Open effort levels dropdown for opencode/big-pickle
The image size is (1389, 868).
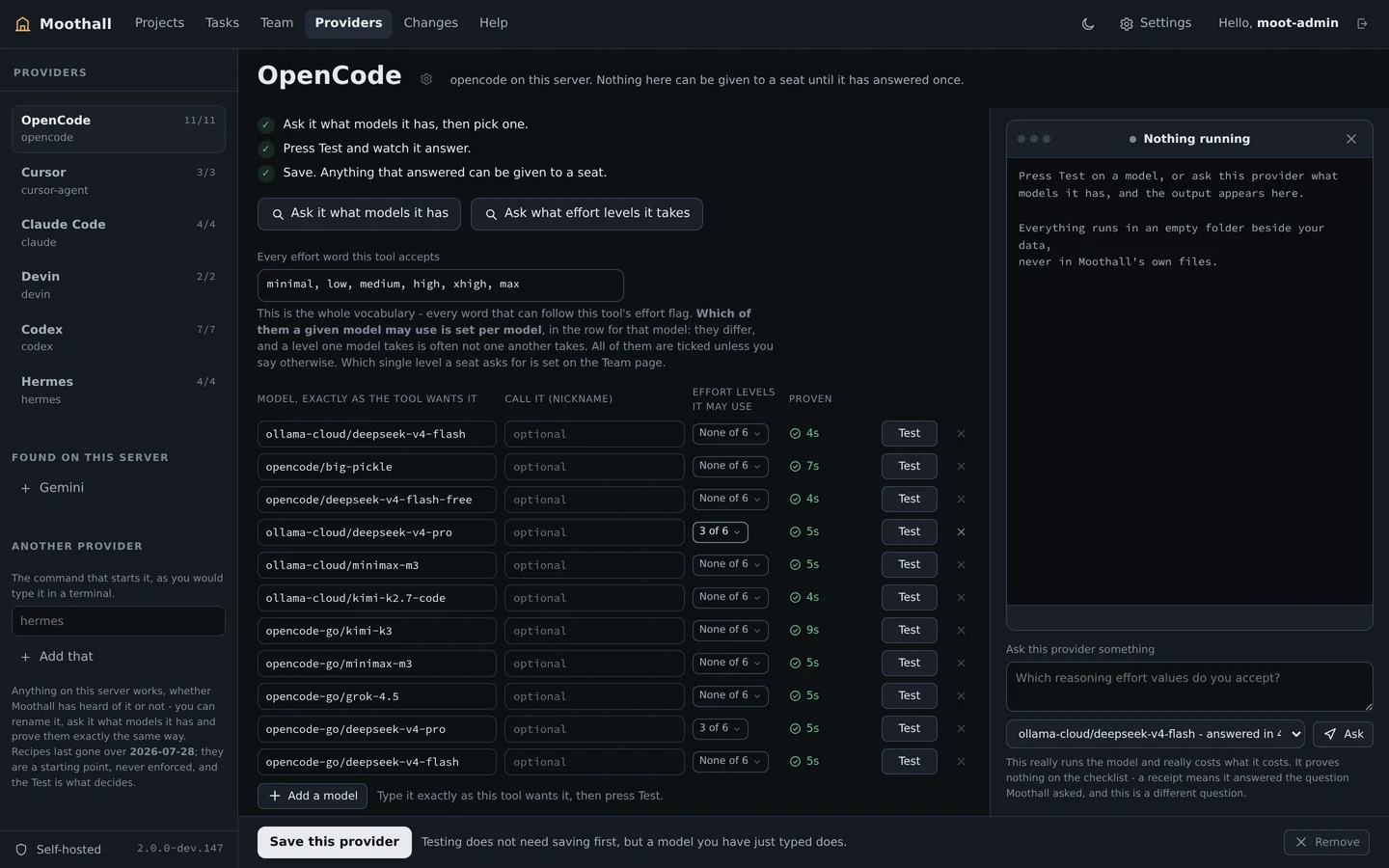730,467
